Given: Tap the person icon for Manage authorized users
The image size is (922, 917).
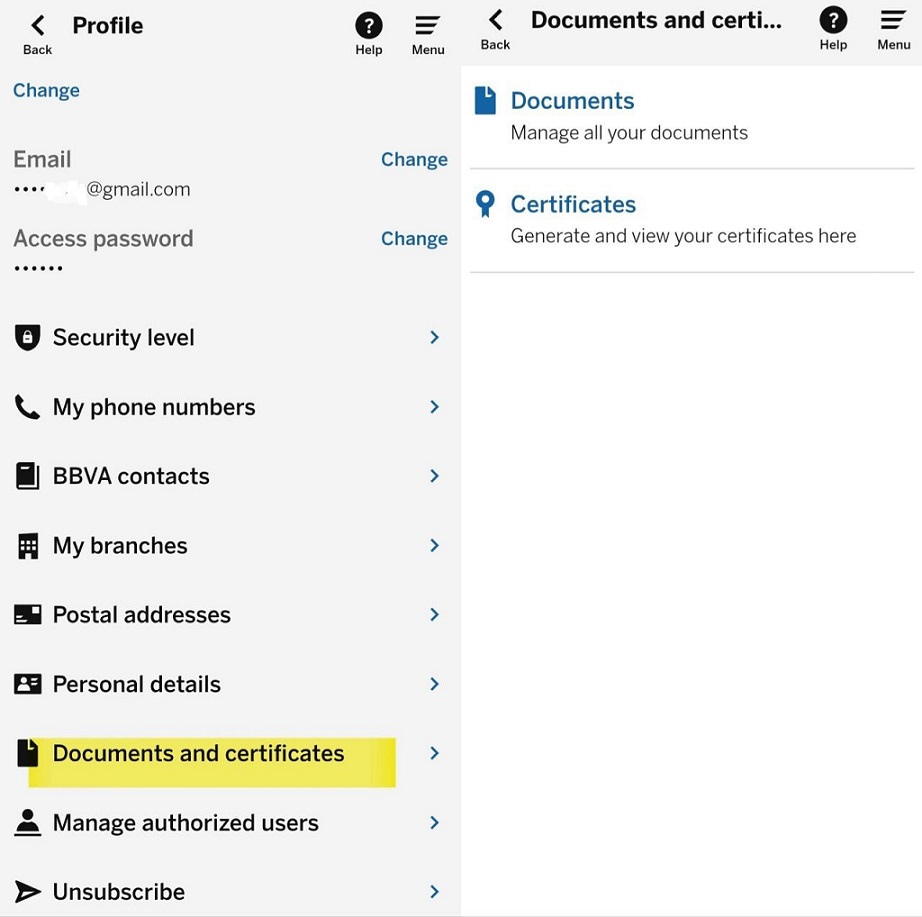Looking at the screenshot, I should click(x=28, y=822).
